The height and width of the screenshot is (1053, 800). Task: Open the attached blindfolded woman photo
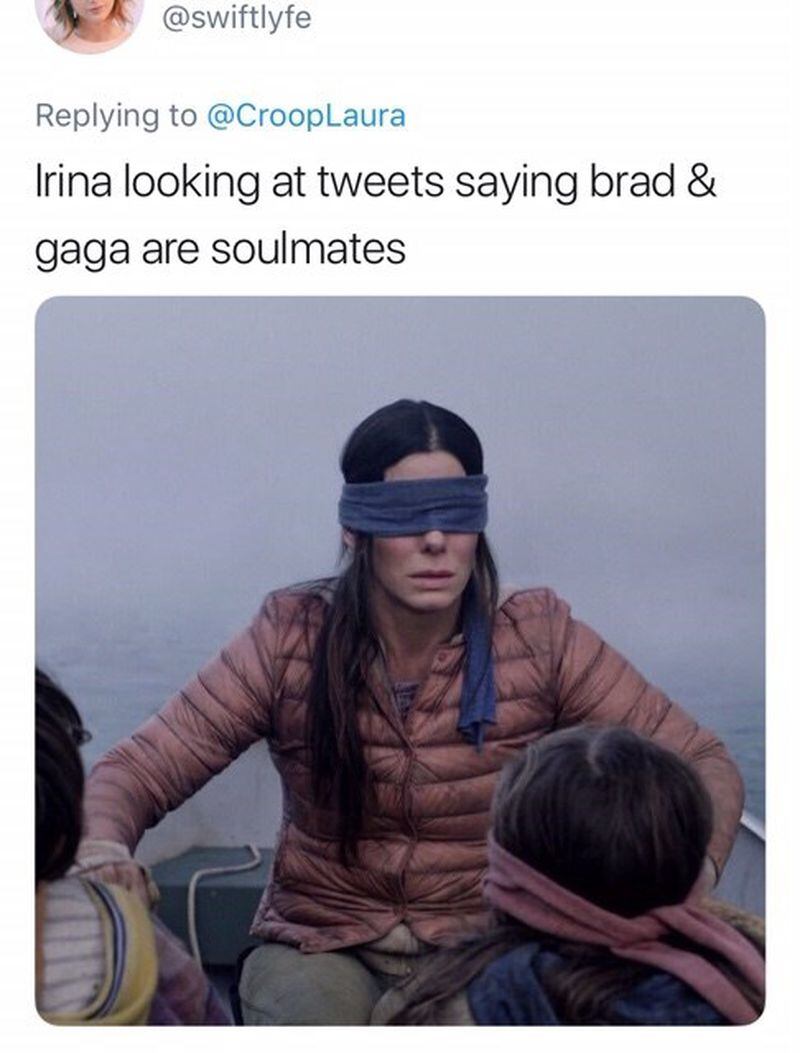pos(400,660)
